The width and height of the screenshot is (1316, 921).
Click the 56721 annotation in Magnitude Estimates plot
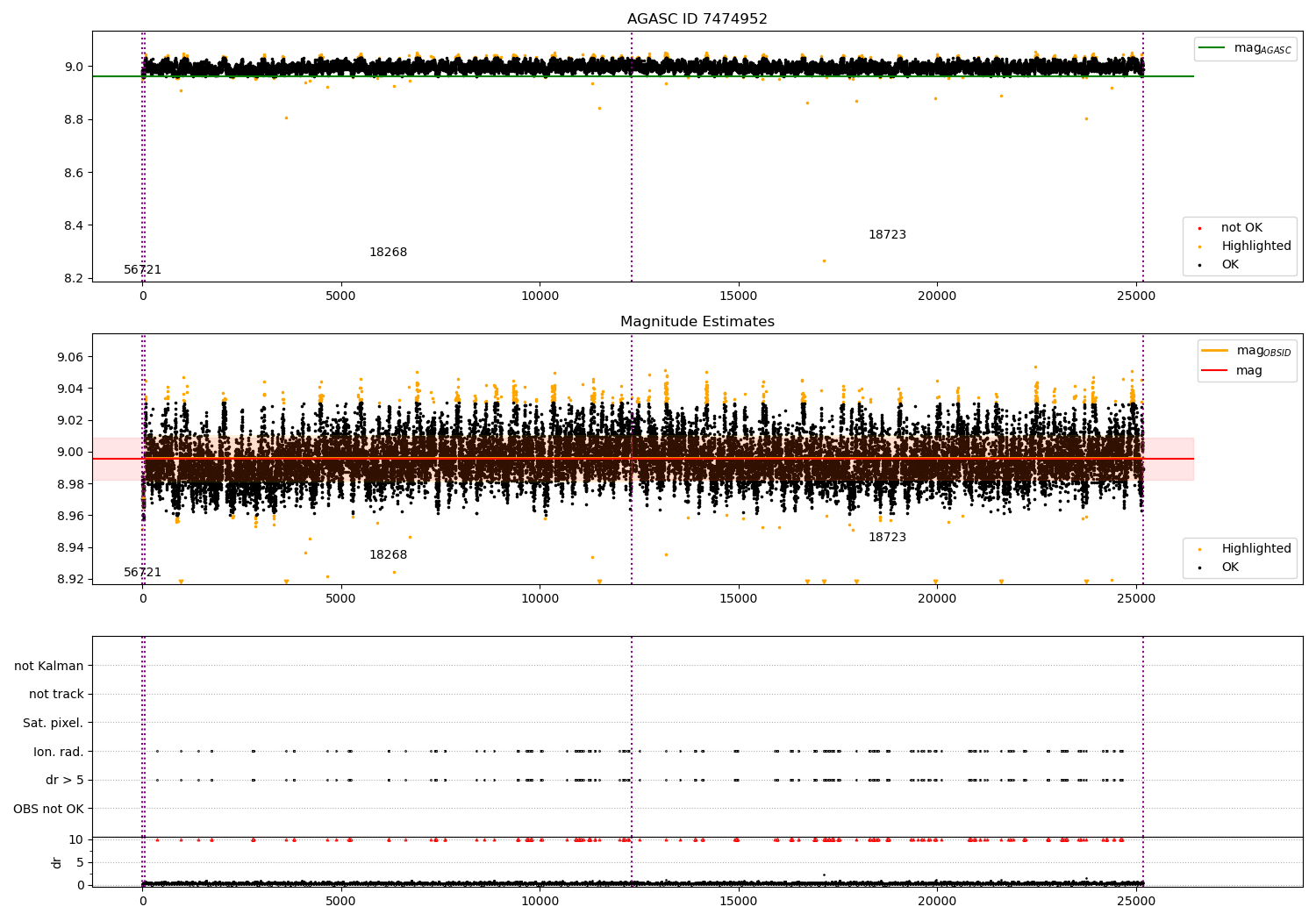tap(142, 573)
